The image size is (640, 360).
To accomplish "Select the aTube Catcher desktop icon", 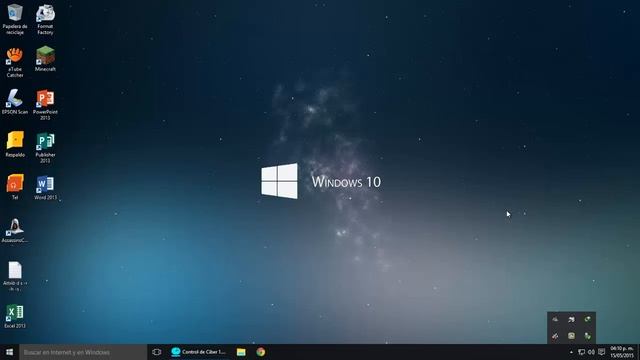I will point(15,62).
